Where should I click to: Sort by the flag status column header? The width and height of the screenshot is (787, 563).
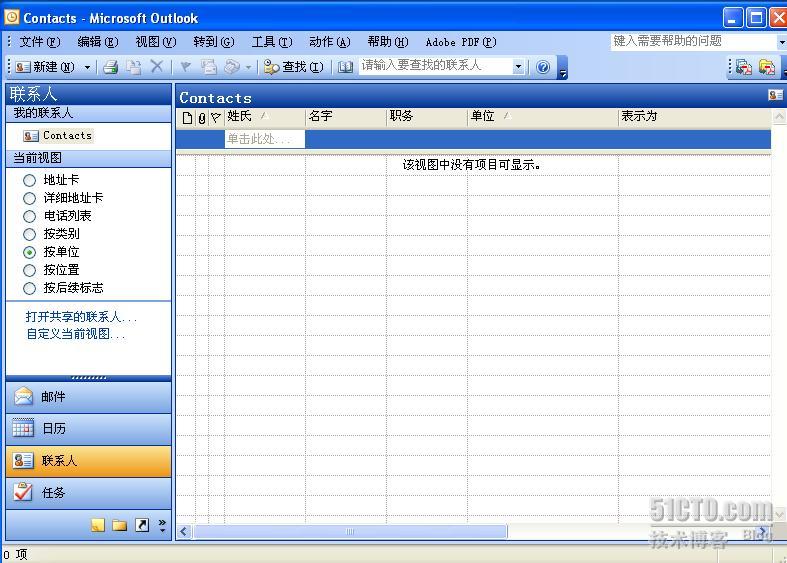coord(216,117)
